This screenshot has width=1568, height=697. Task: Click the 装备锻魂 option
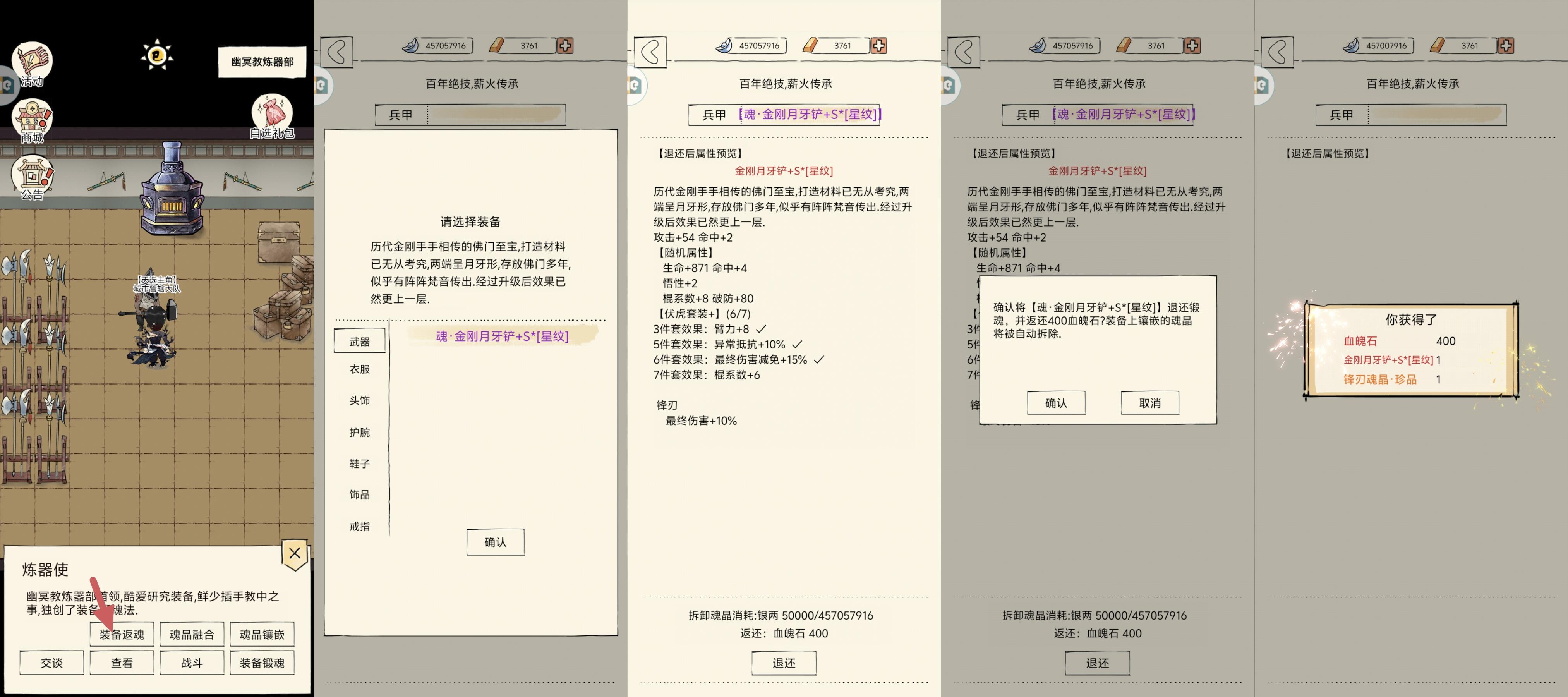(x=262, y=663)
